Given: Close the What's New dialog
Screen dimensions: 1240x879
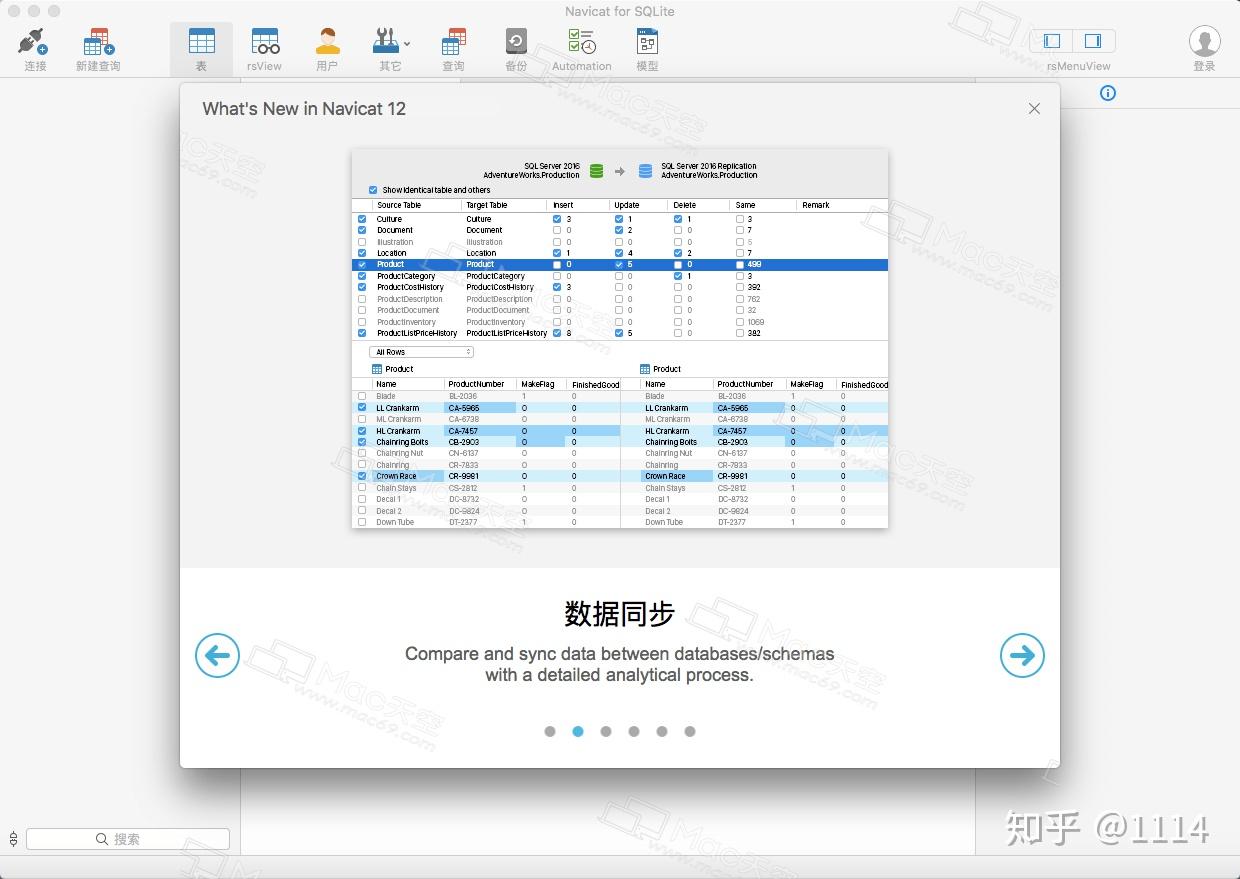Looking at the screenshot, I should pyautogui.click(x=1034, y=108).
